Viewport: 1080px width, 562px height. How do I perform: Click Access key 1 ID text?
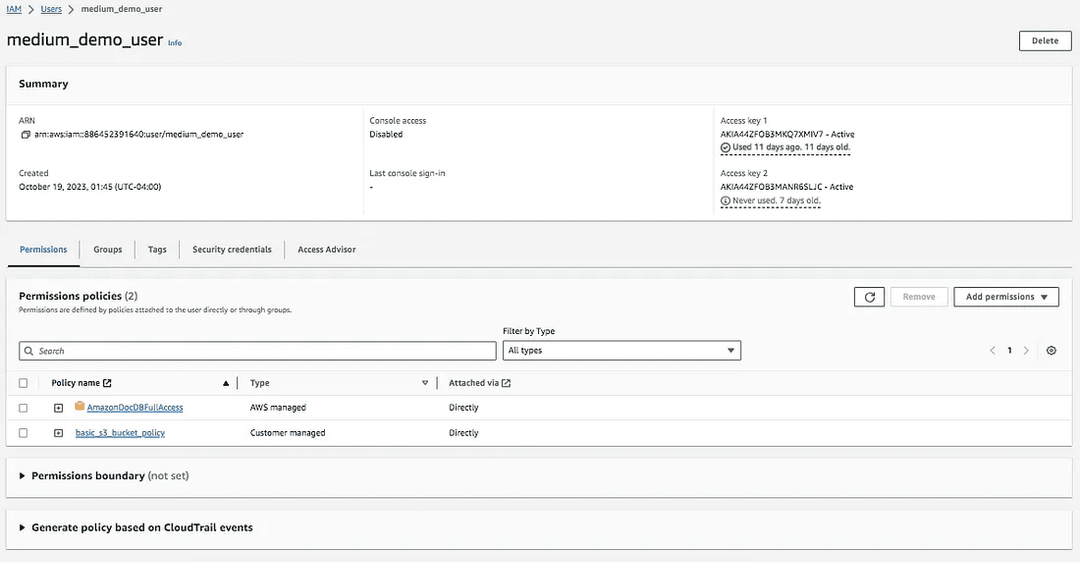(x=771, y=134)
